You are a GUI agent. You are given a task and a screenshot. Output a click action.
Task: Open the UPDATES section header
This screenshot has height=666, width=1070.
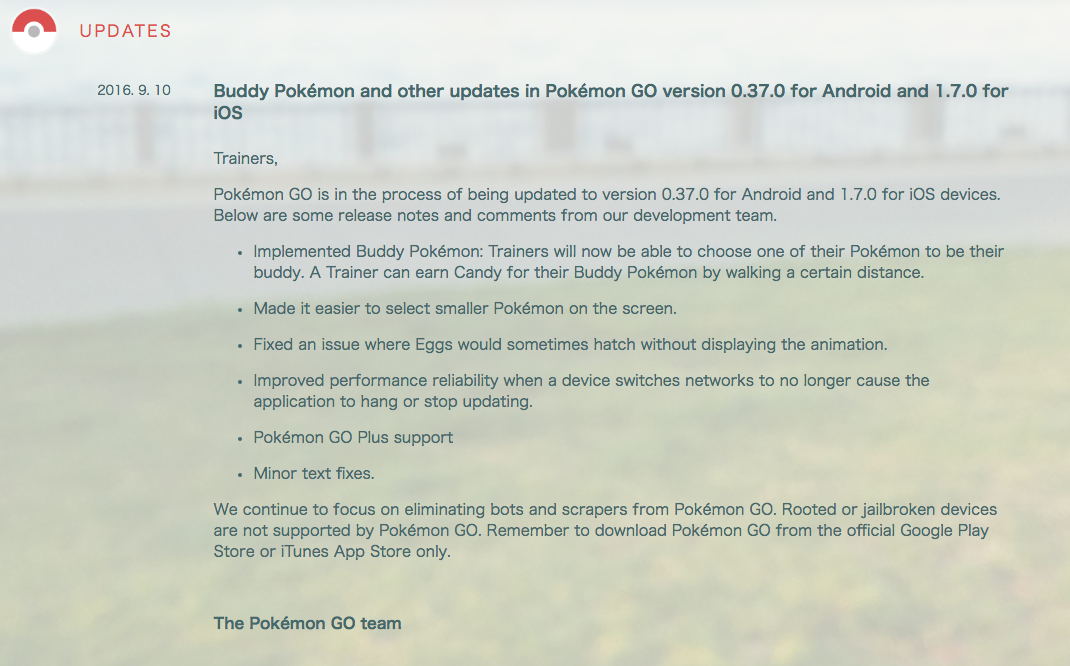126,31
